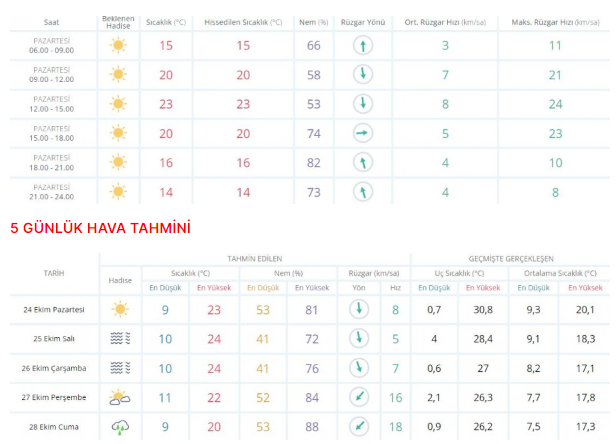This screenshot has height=444, width=616.
Task: Click the wind direction icon for 28 Ekim Cuma
Action: point(359,427)
